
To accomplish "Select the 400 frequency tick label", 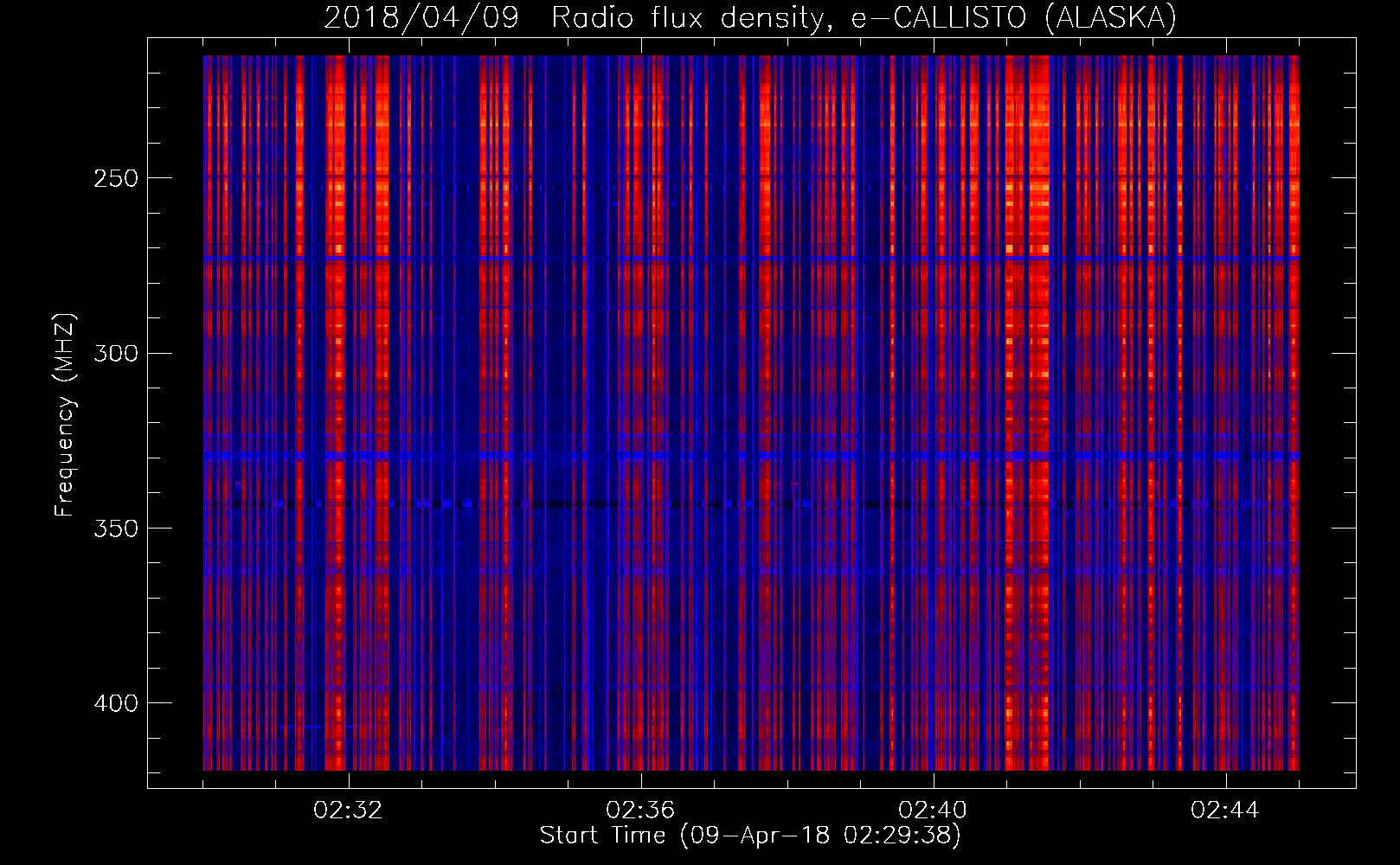I will (x=115, y=703).
